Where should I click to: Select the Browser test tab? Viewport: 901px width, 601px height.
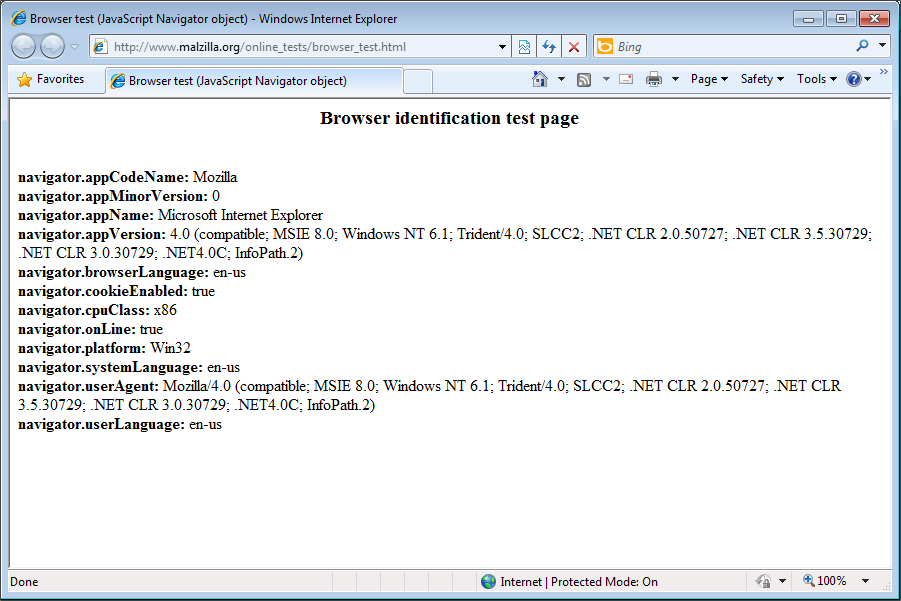tap(253, 80)
